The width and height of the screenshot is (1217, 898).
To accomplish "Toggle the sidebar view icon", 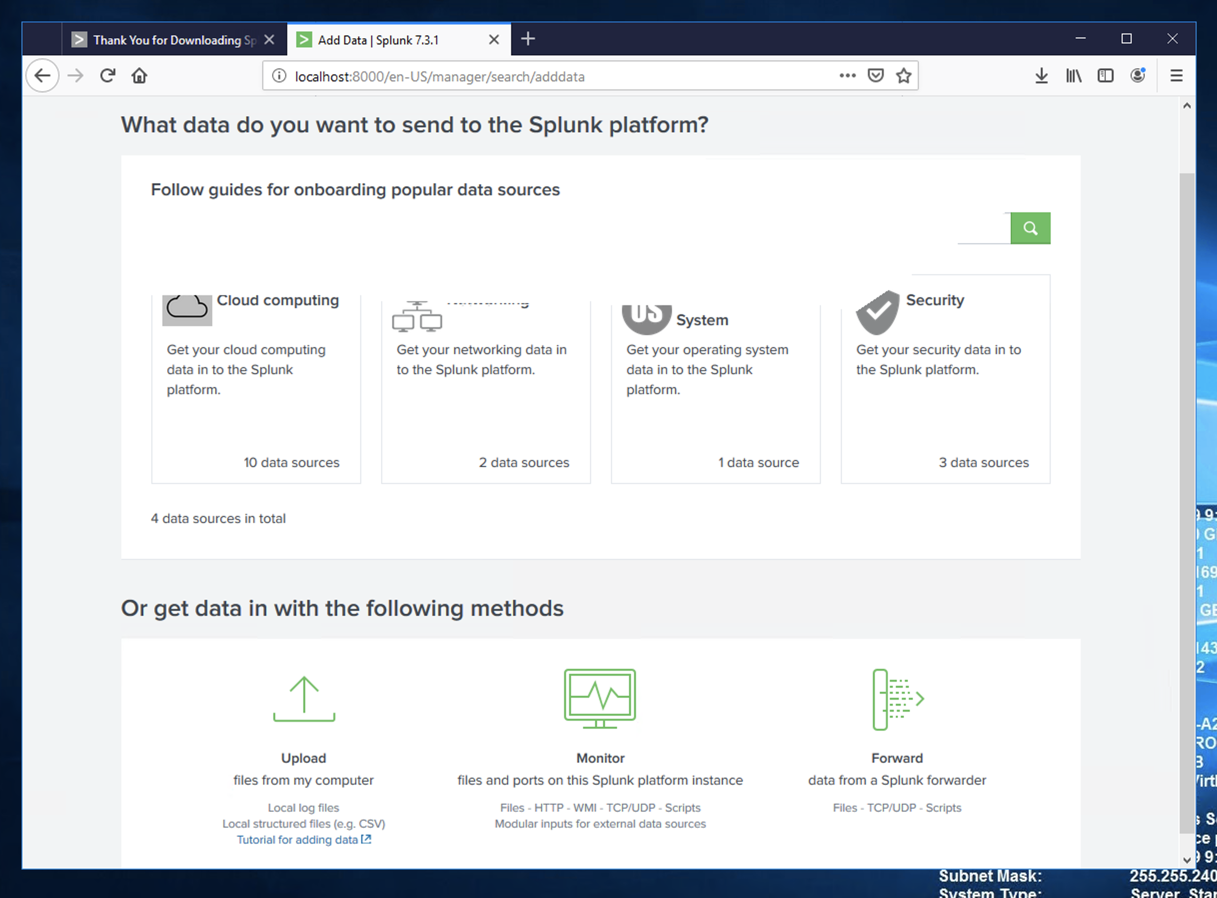I will pos(1105,76).
